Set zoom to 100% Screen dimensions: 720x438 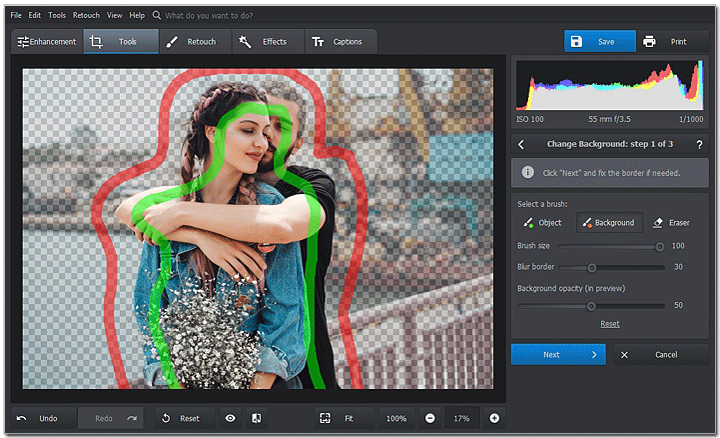(x=396, y=418)
